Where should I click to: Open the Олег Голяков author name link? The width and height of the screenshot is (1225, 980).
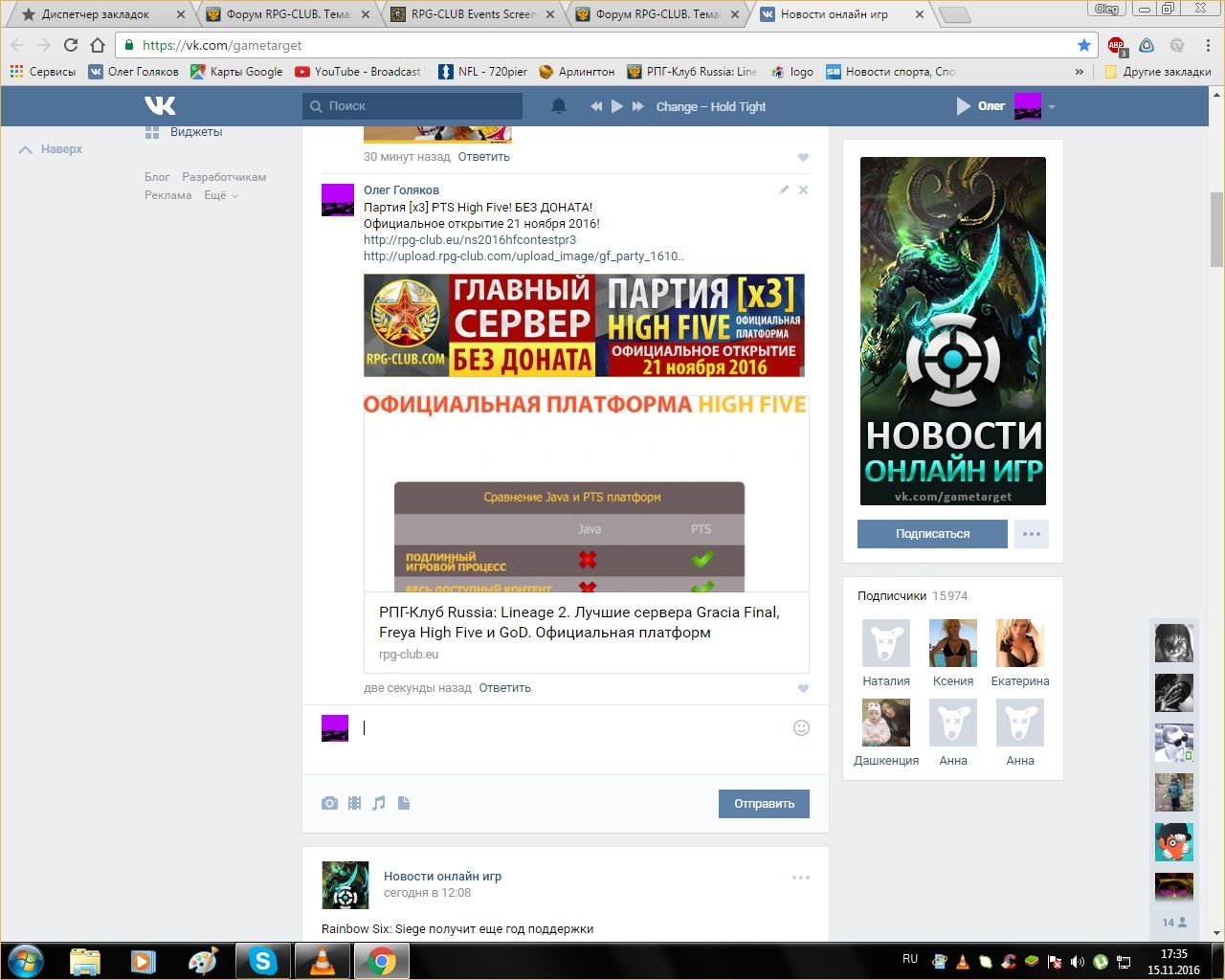401,190
